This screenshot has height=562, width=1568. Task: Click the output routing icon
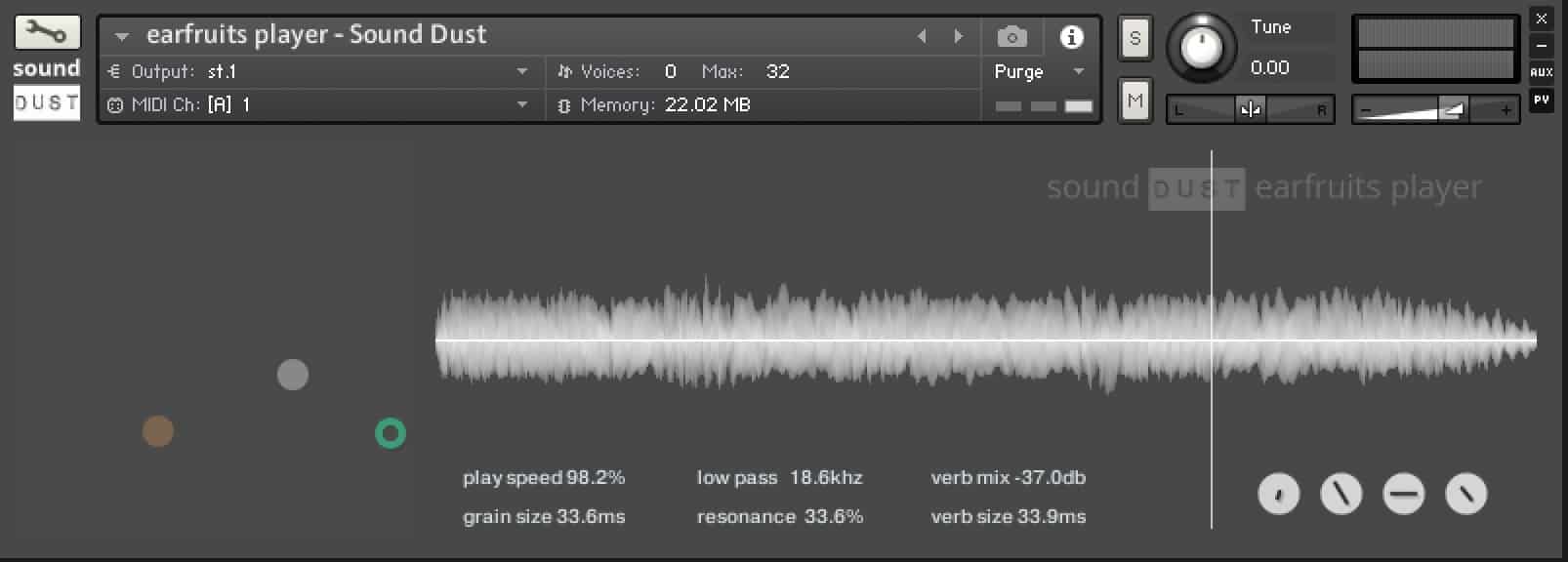tap(114, 71)
